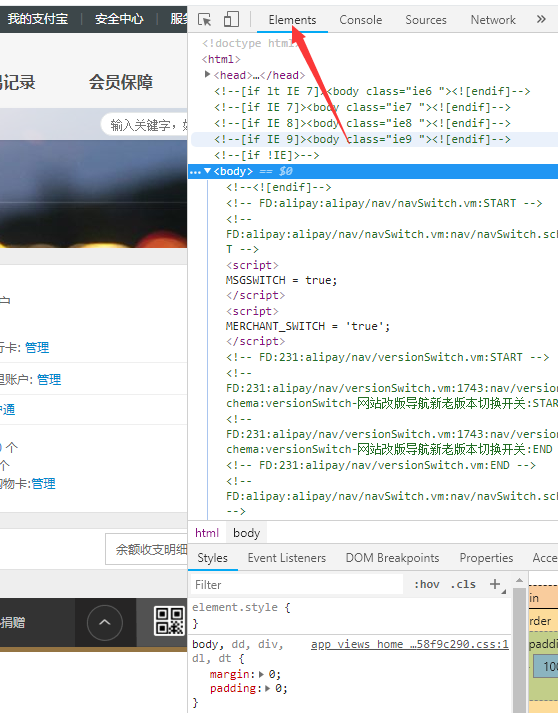Open the app_views_home css source link

coord(410,644)
